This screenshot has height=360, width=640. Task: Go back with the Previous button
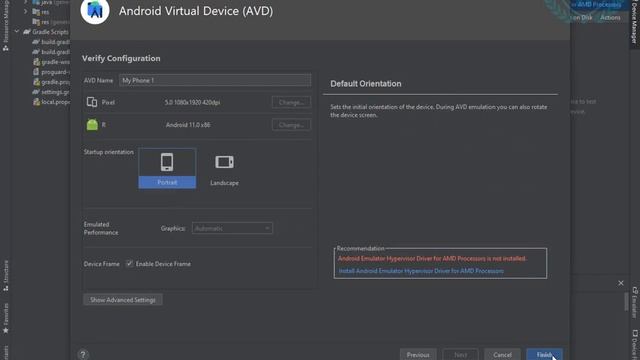(x=418, y=354)
